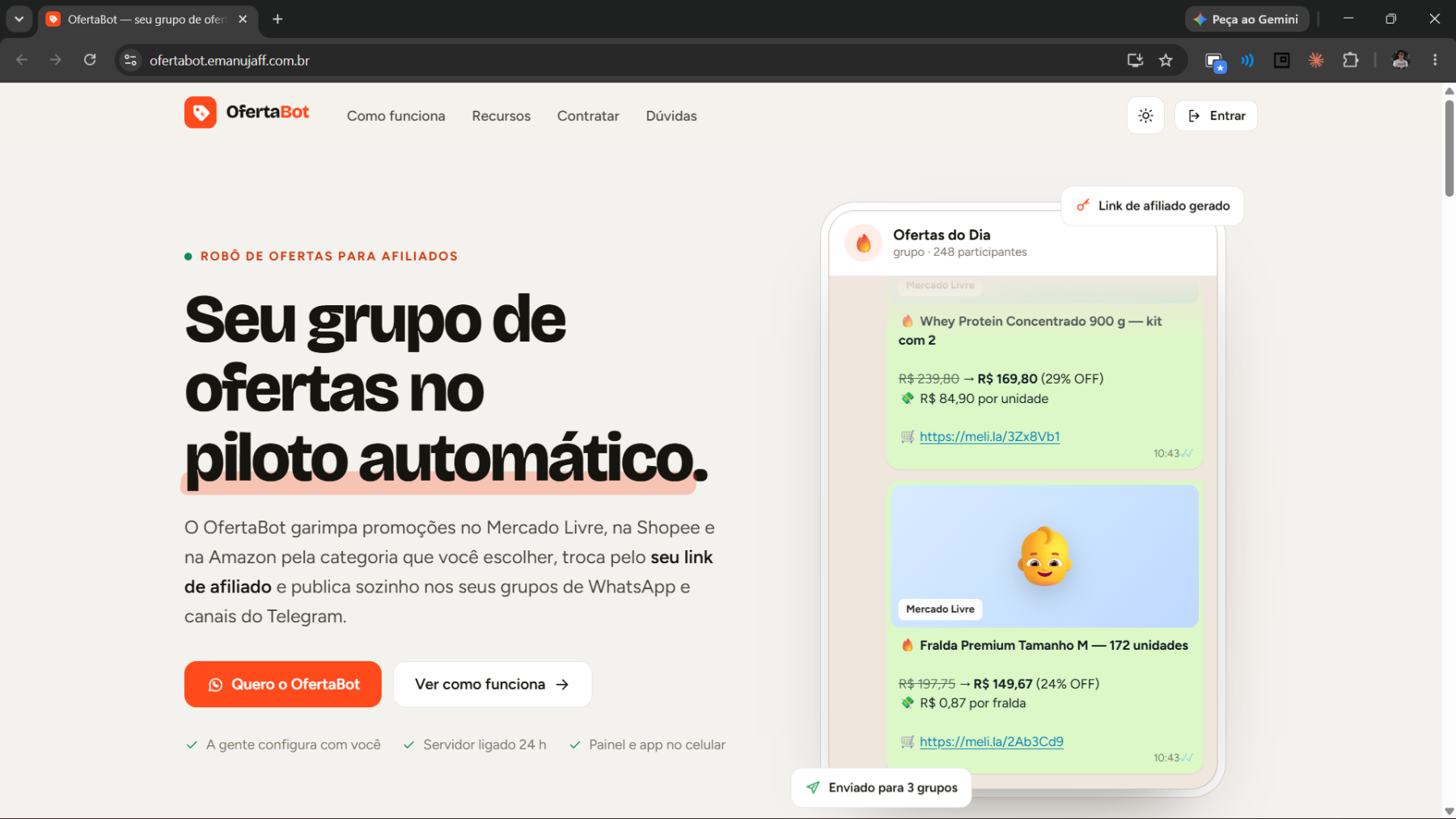Select the OfertaBot browser tab
Image resolution: width=1456 pixels, height=819 pixels.
pos(148,19)
